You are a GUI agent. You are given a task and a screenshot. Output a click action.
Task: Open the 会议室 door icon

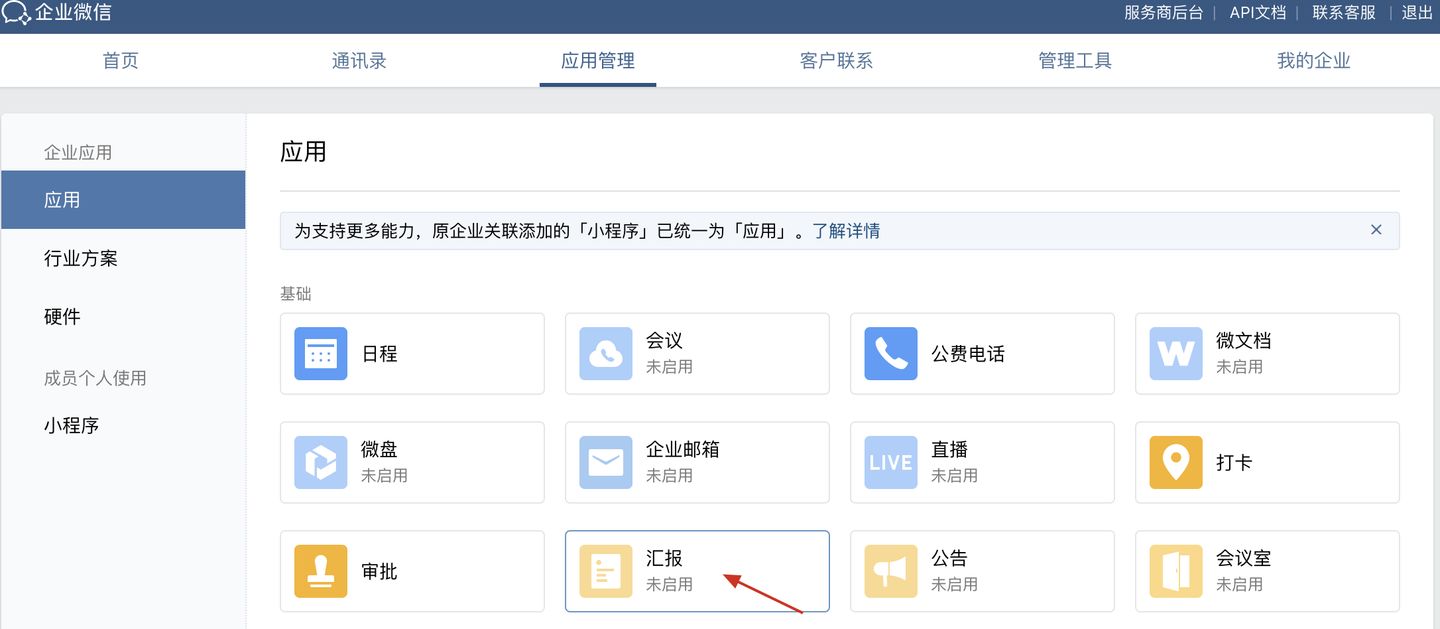[x=1176, y=571]
